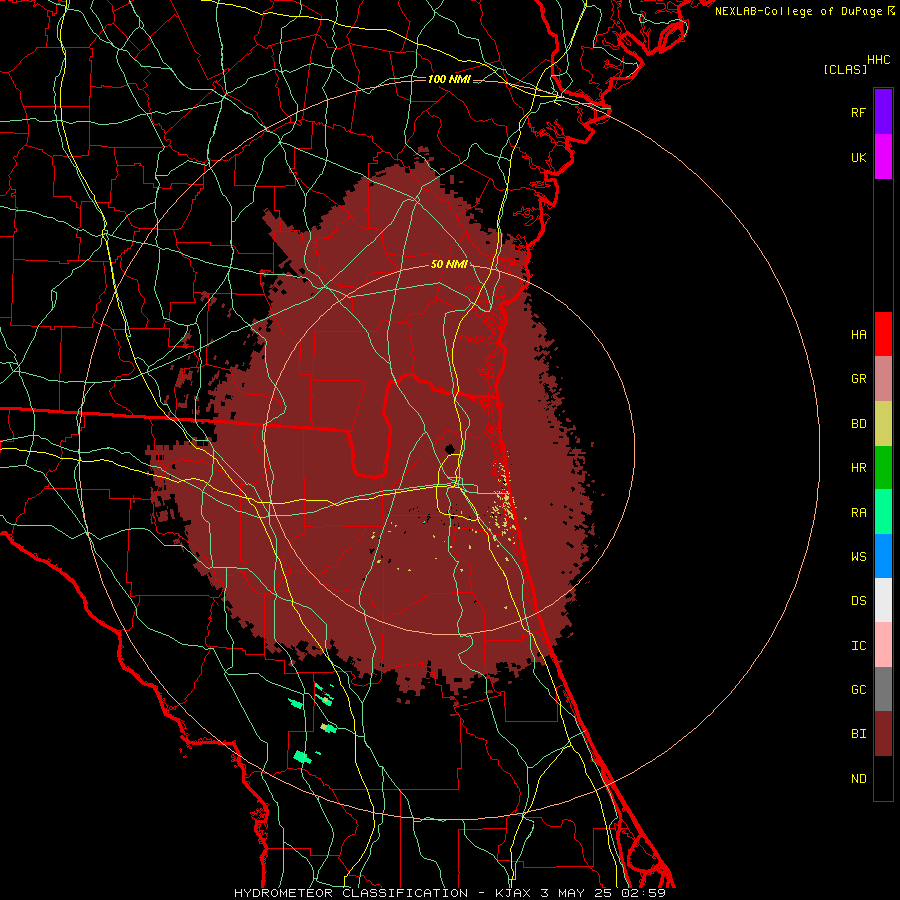Viewport: 900px width, 900px height.
Task: Click the 'HR' legend label
Action: pos(859,468)
